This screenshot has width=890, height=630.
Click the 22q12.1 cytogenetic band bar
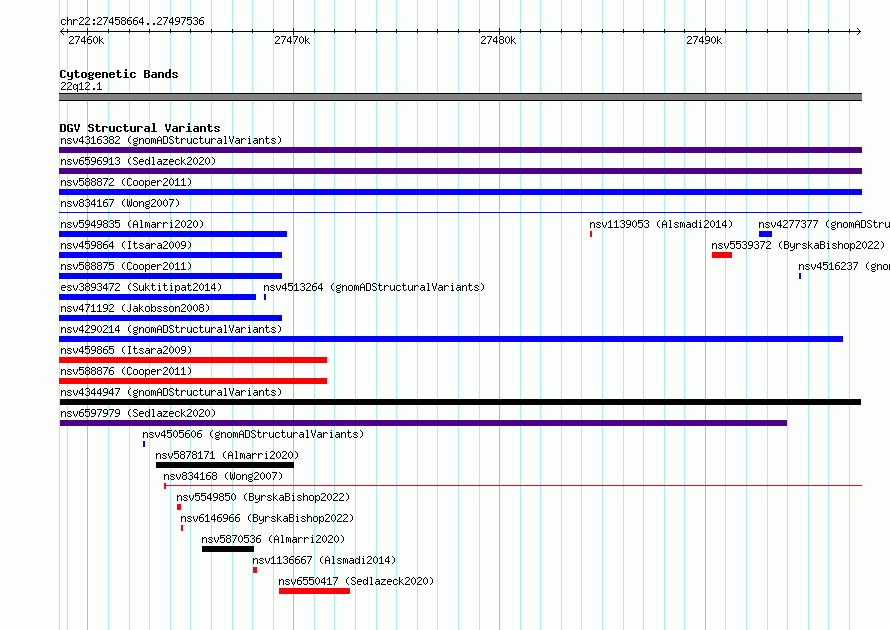tap(460, 97)
